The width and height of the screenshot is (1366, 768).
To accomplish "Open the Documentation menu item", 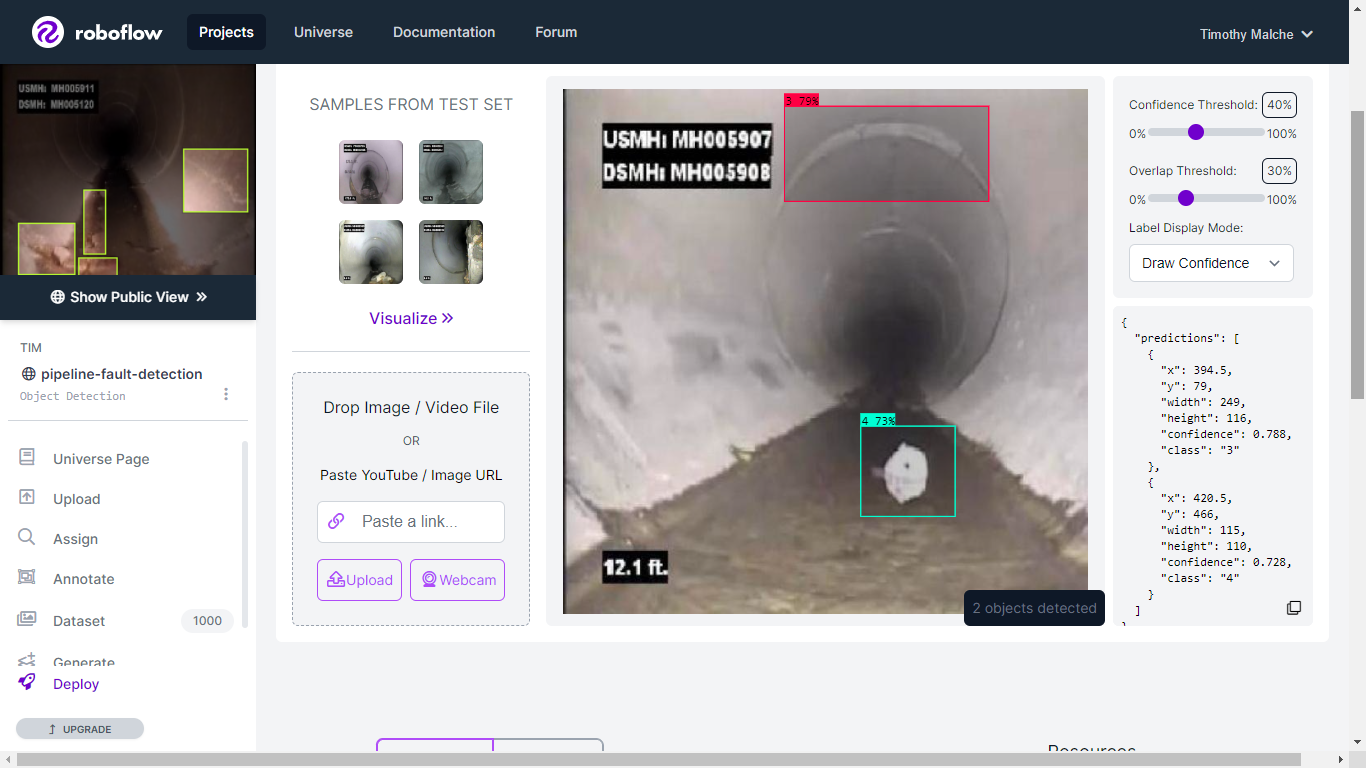I will [x=444, y=32].
